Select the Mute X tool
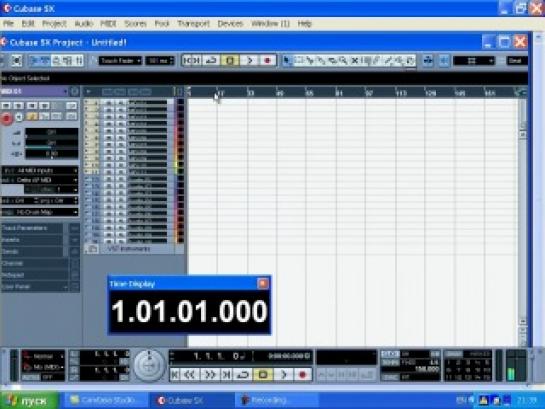The height and width of the screenshot is (409, 545). click(355, 60)
